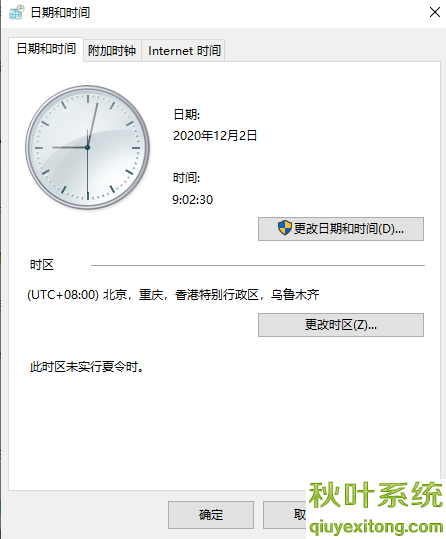This screenshot has width=446, height=539.
Task: Click the 更改时区(Z)... button
Action: pos(341,325)
